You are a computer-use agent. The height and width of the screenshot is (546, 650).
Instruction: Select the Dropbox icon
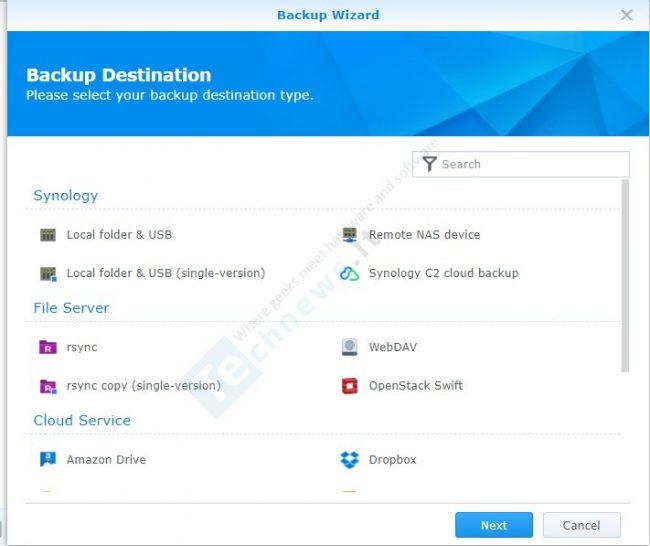(x=349, y=460)
